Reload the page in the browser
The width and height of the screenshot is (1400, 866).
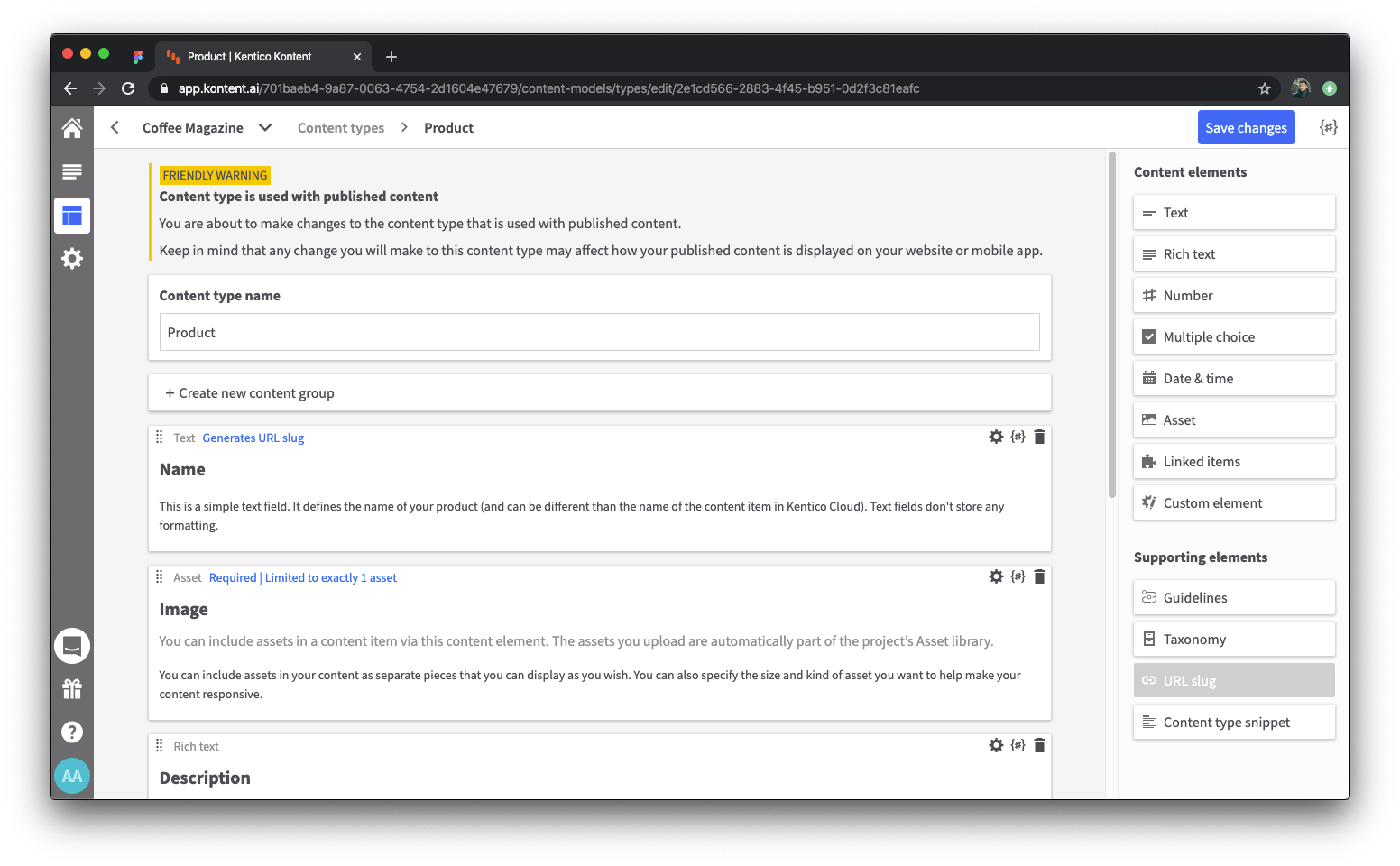click(x=128, y=88)
